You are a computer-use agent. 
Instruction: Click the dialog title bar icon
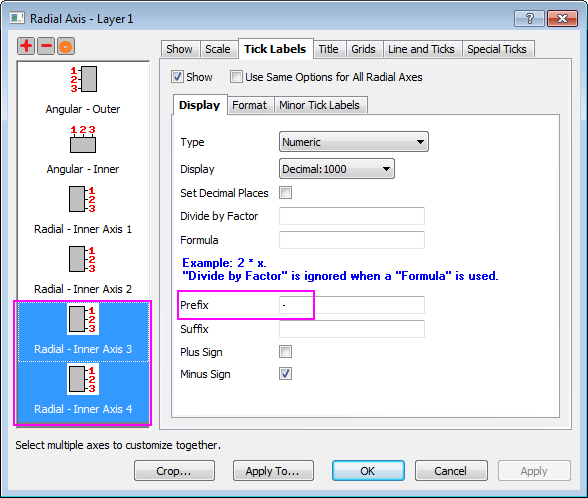17,18
